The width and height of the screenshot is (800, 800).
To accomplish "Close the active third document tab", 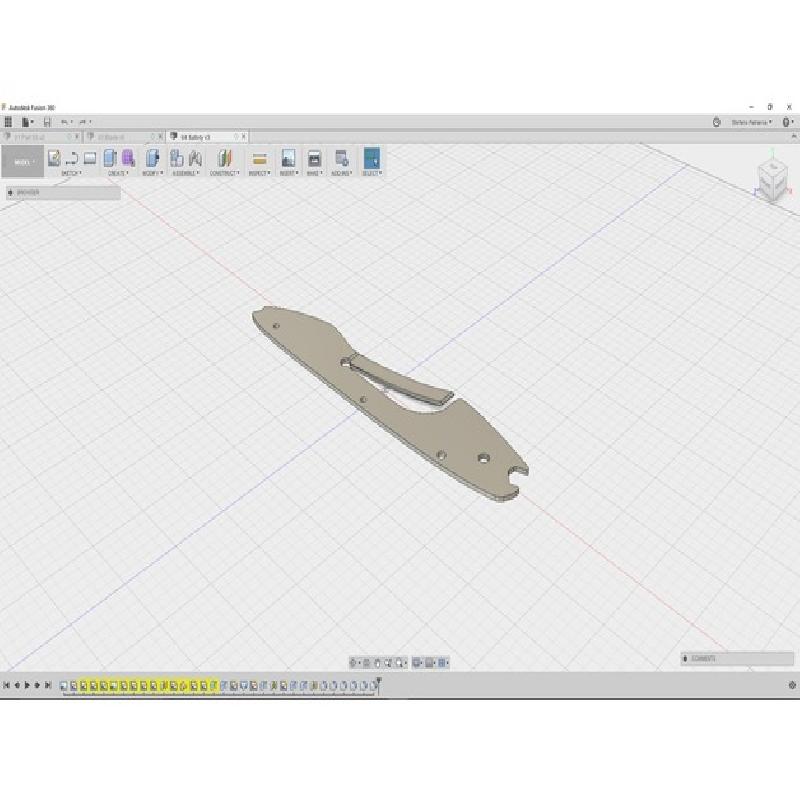I will 244,137.
